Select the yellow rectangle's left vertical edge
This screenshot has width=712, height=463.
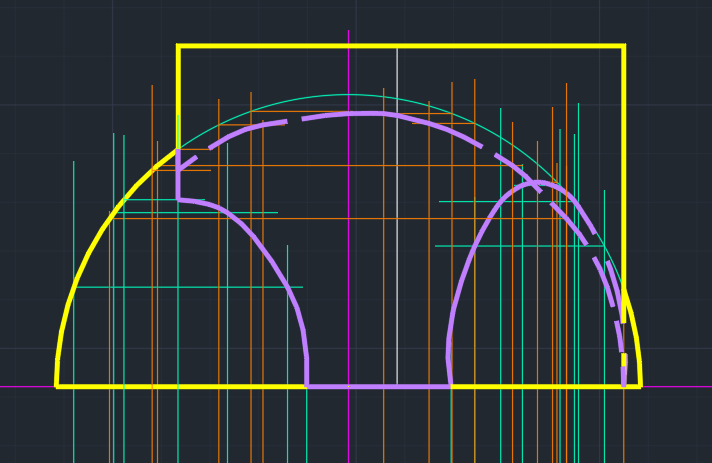178,98
